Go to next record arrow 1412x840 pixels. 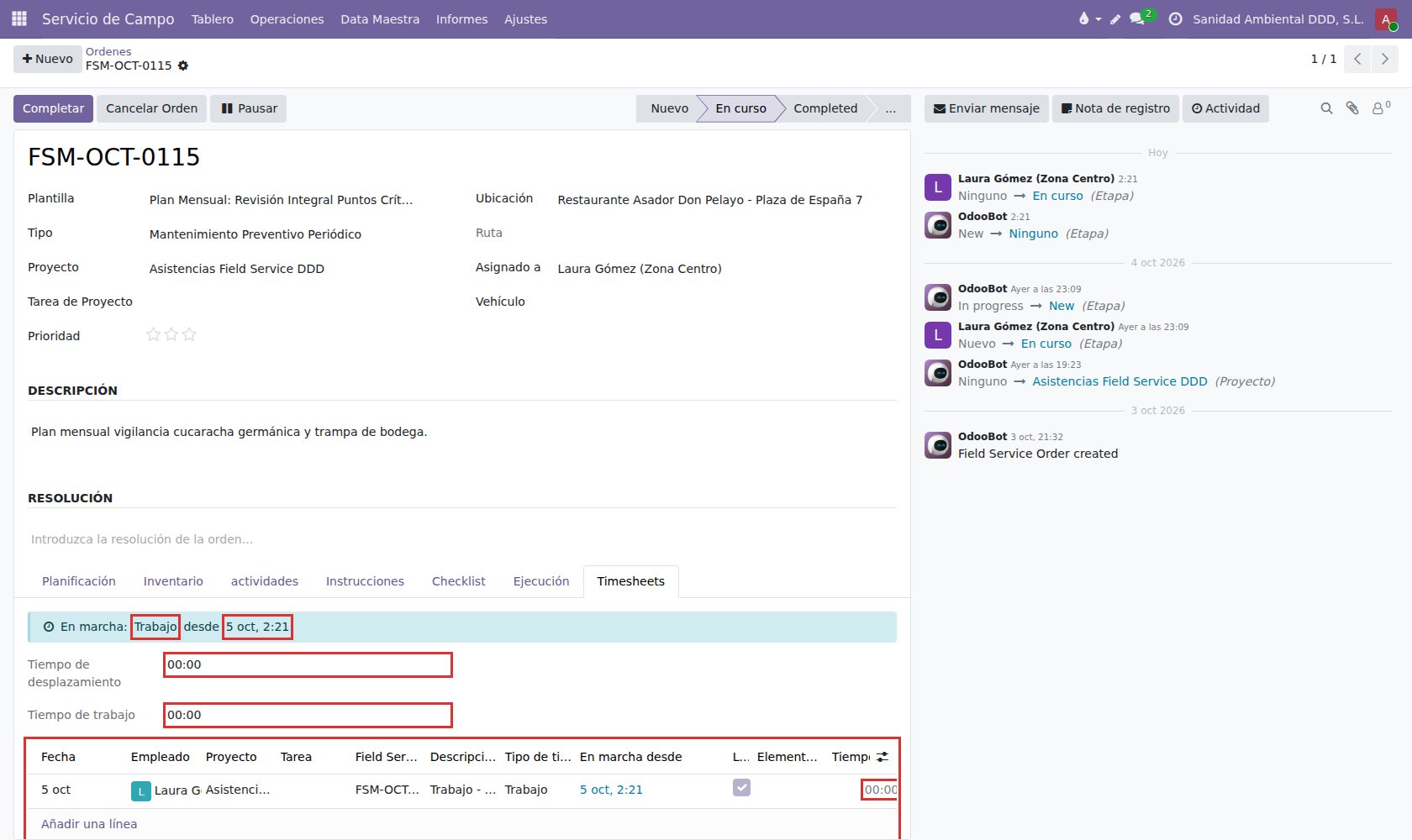tap(1384, 59)
